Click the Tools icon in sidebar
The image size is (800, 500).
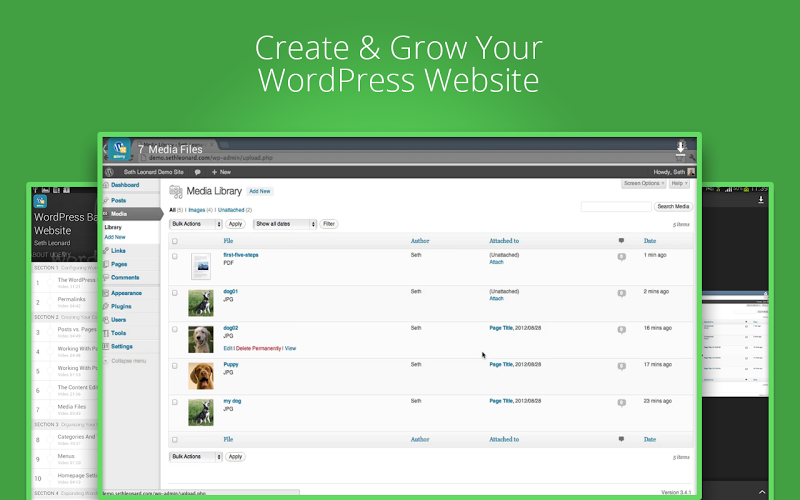point(106,333)
